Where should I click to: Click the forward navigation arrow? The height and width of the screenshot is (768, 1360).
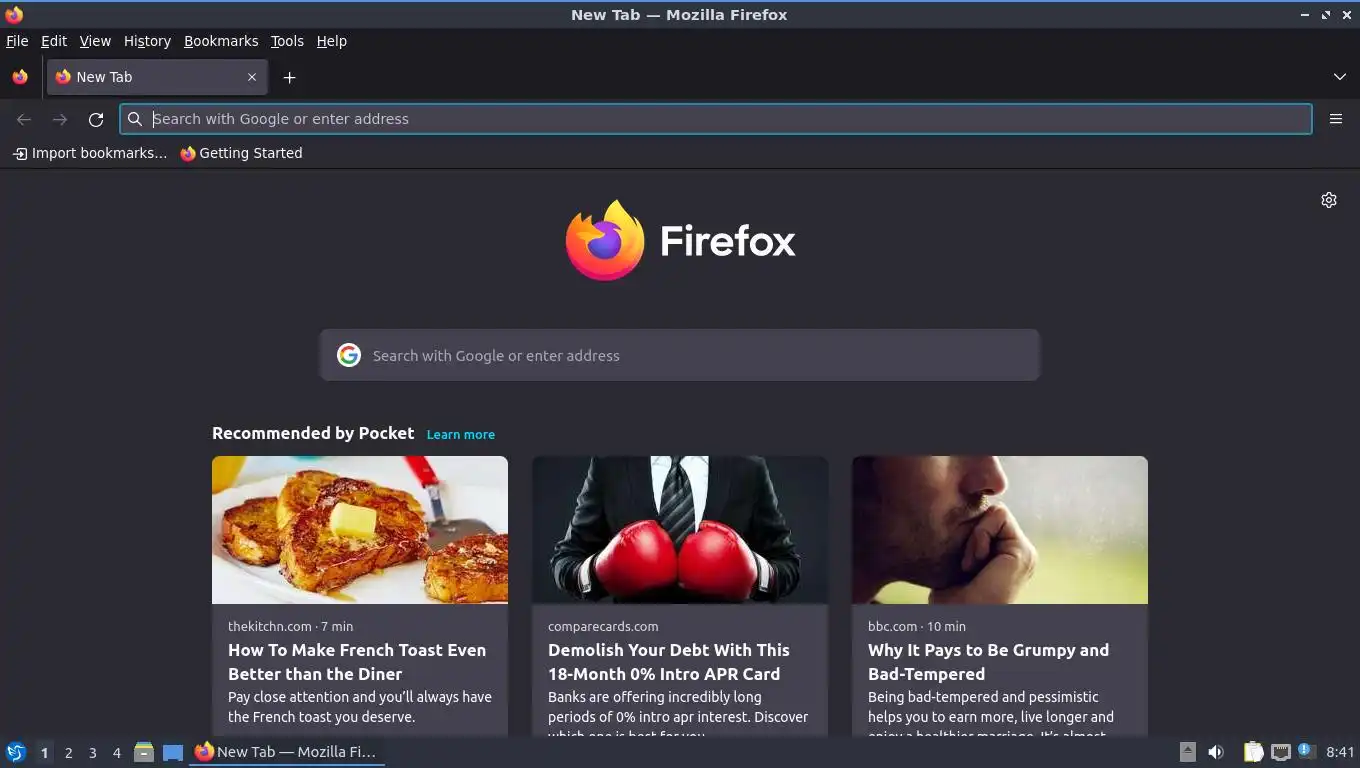(x=60, y=119)
